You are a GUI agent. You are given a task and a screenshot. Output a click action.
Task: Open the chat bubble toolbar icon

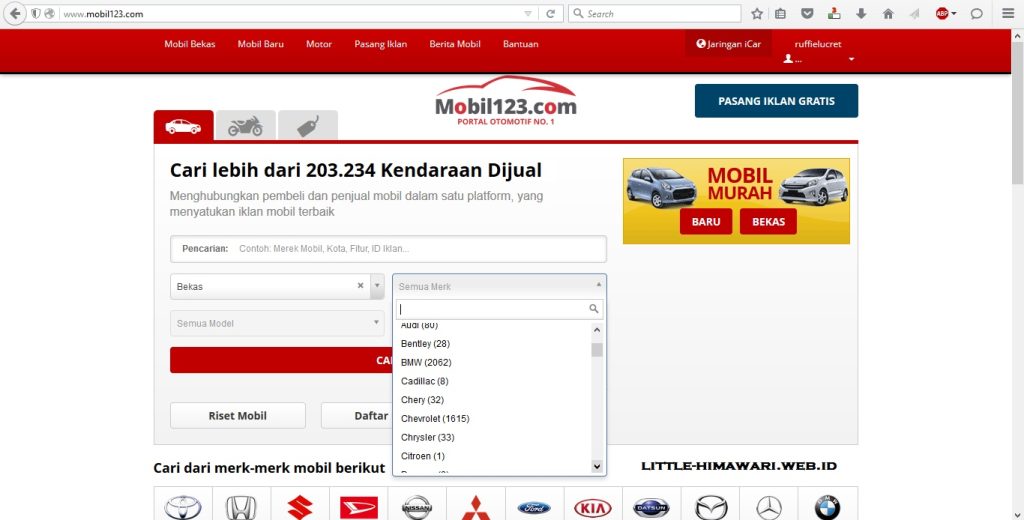976,14
